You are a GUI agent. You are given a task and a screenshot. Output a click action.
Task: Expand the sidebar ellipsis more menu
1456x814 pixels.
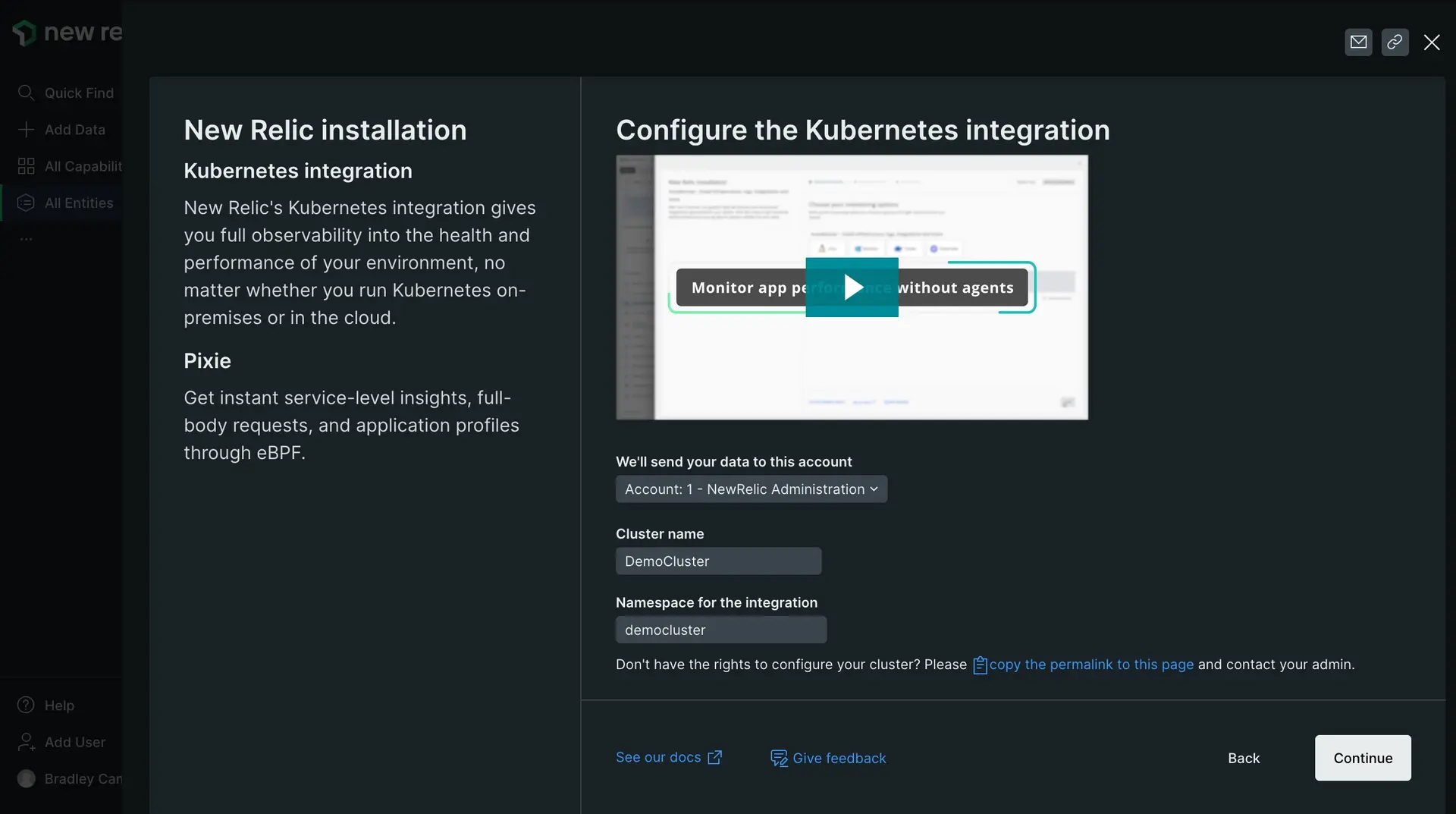(x=26, y=239)
